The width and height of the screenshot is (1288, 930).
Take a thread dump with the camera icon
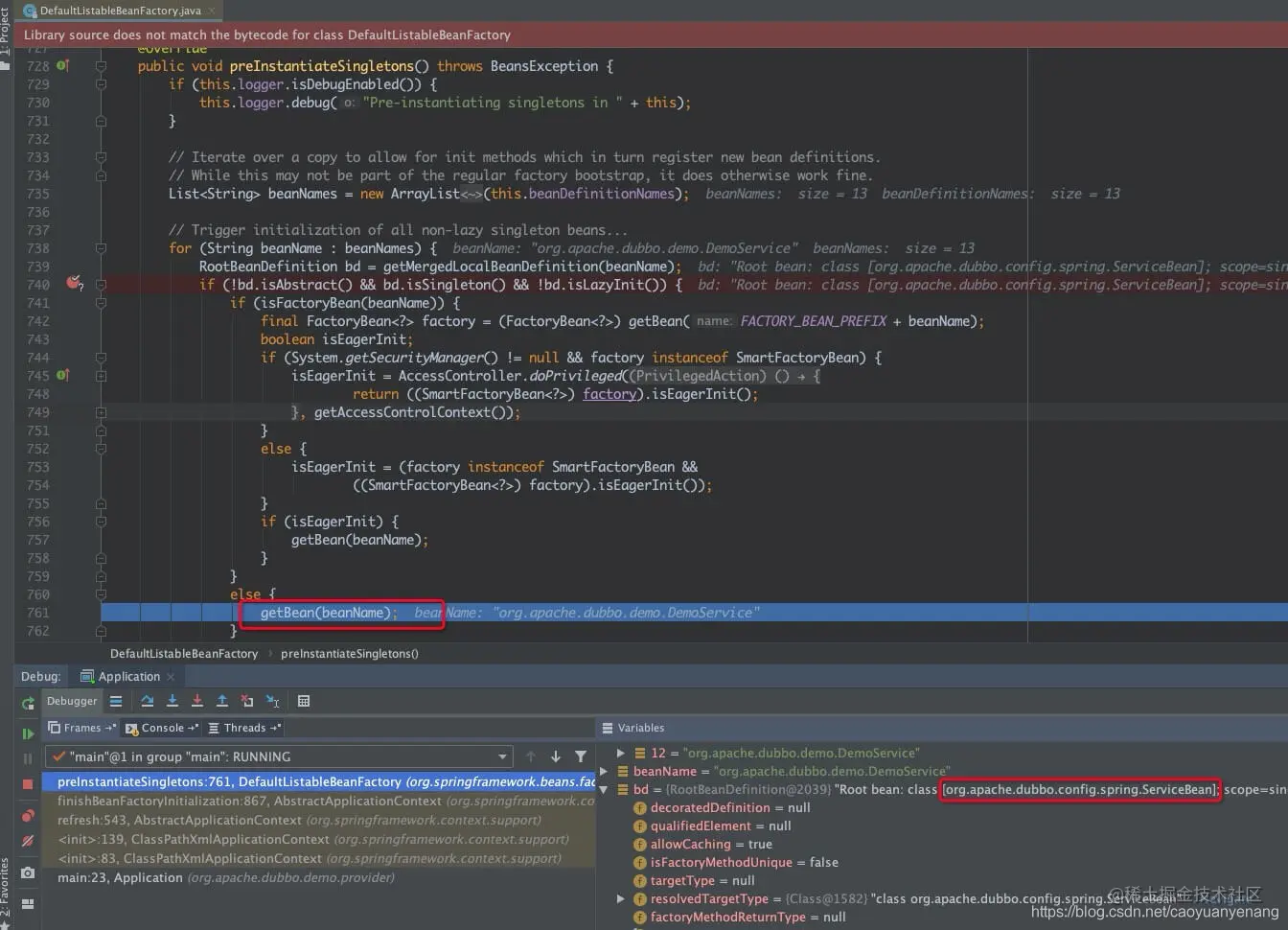click(x=28, y=872)
